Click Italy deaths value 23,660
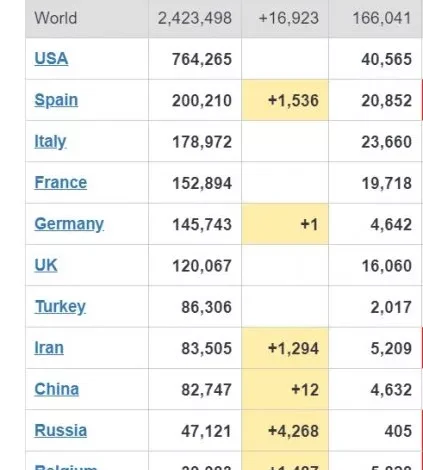This screenshot has width=423, height=470. [387, 142]
